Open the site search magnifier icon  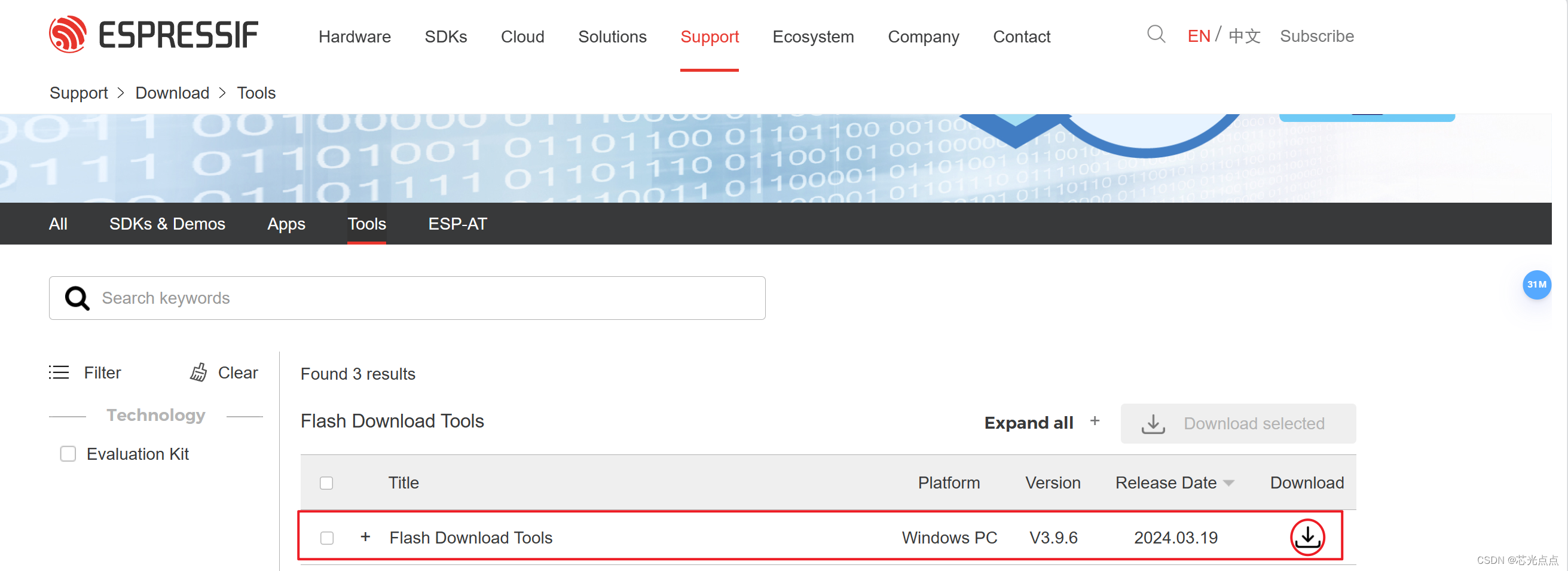tap(1156, 34)
